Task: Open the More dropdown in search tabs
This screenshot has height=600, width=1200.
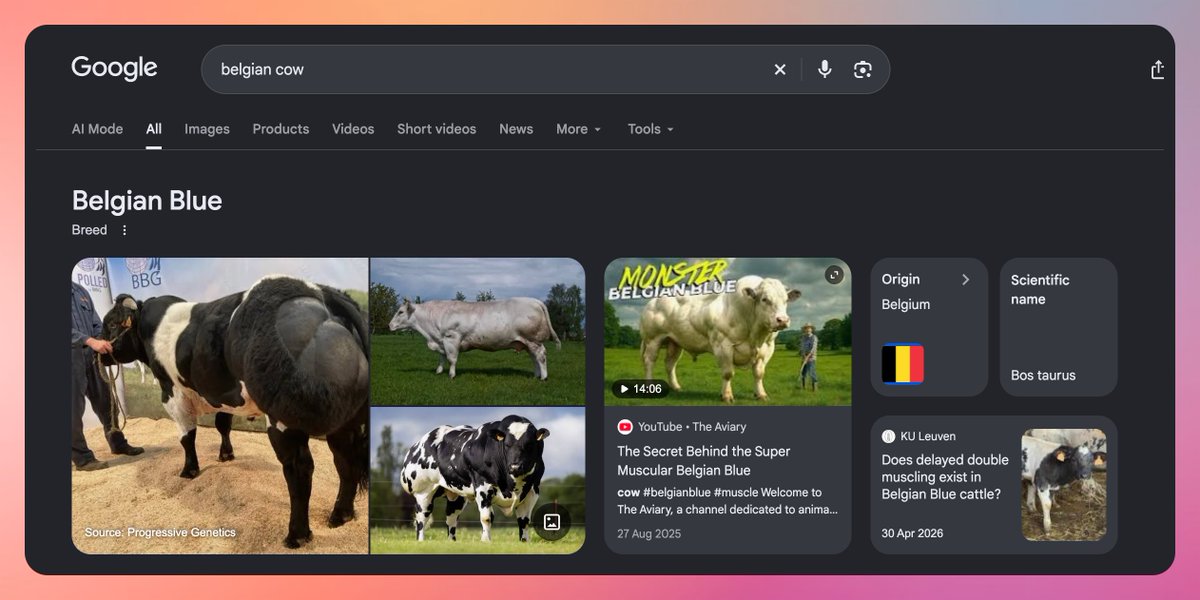Action: click(x=579, y=129)
